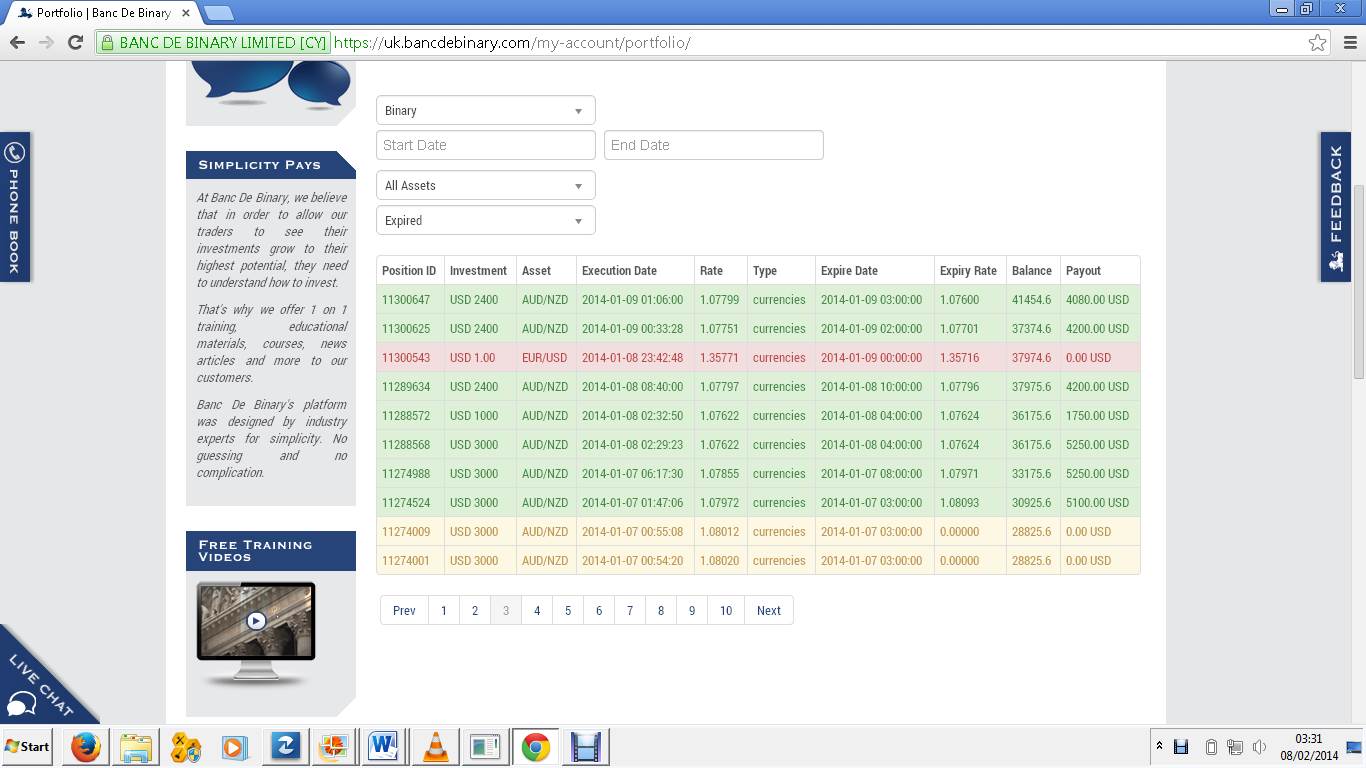
Task: Click the Start Date field
Action: click(x=485, y=145)
